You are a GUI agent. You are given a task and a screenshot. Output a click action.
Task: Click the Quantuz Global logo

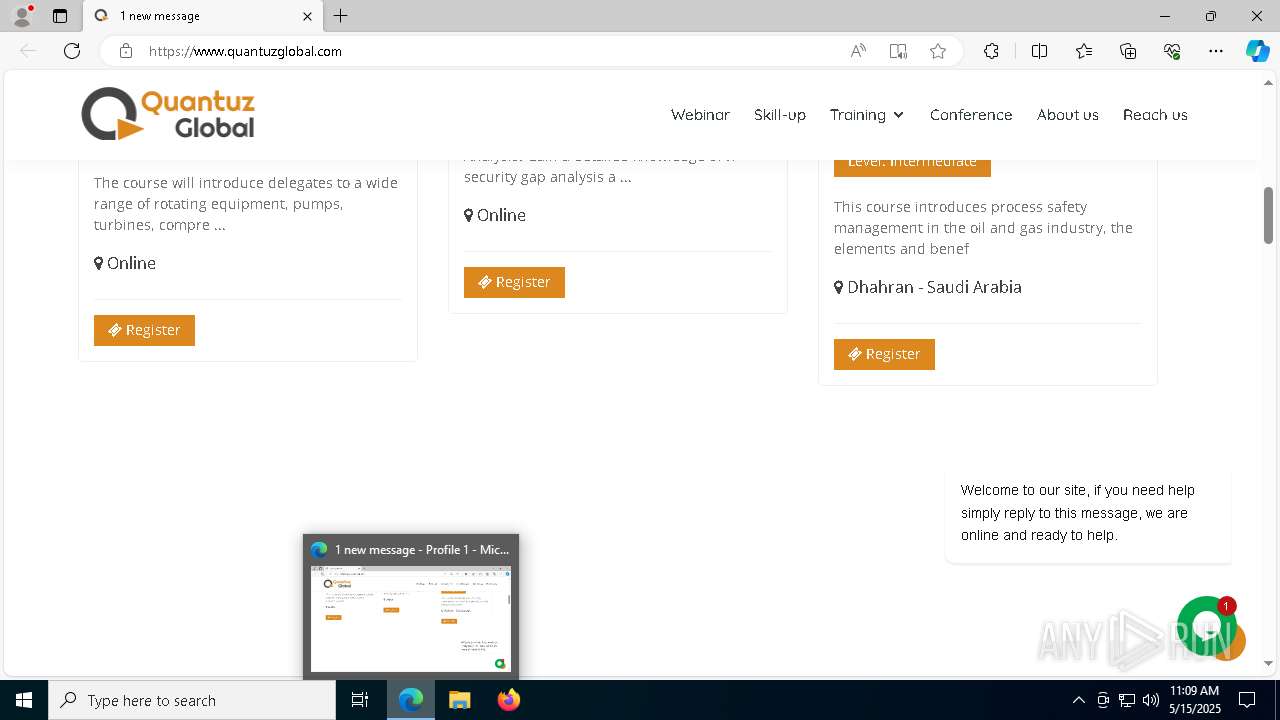point(168,114)
